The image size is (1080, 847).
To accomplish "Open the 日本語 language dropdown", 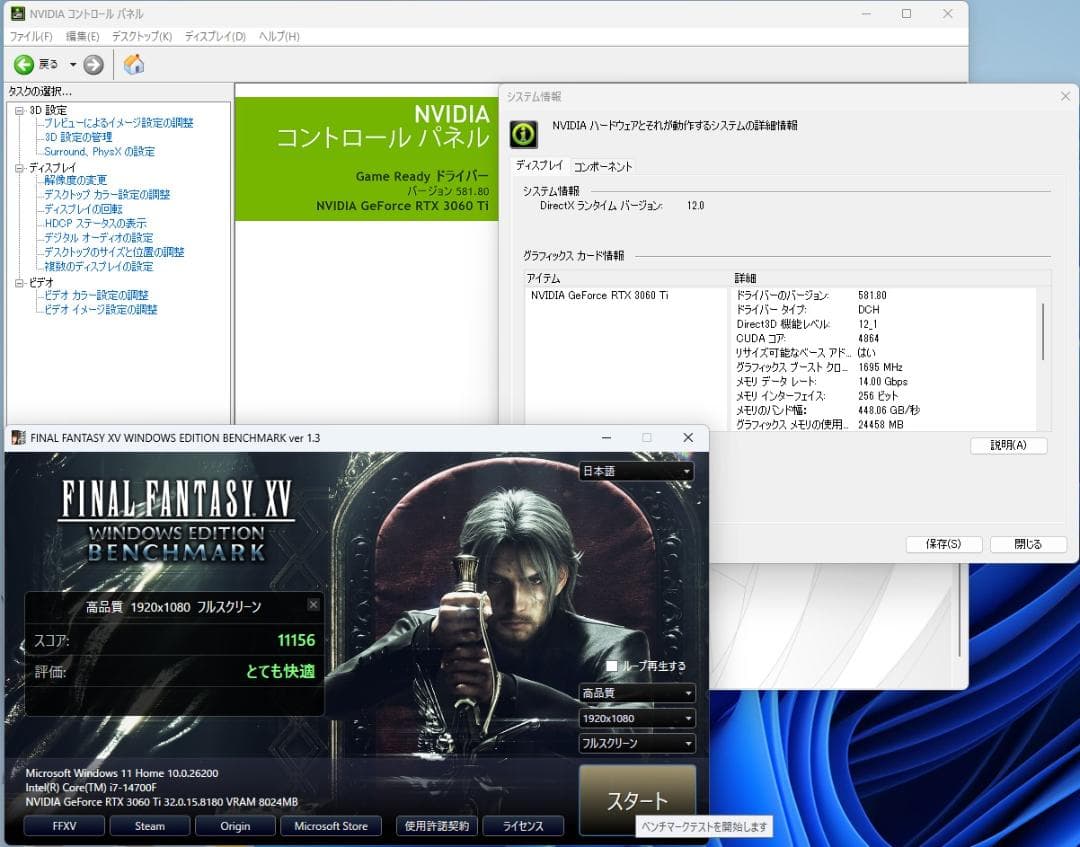I will 636,471.
